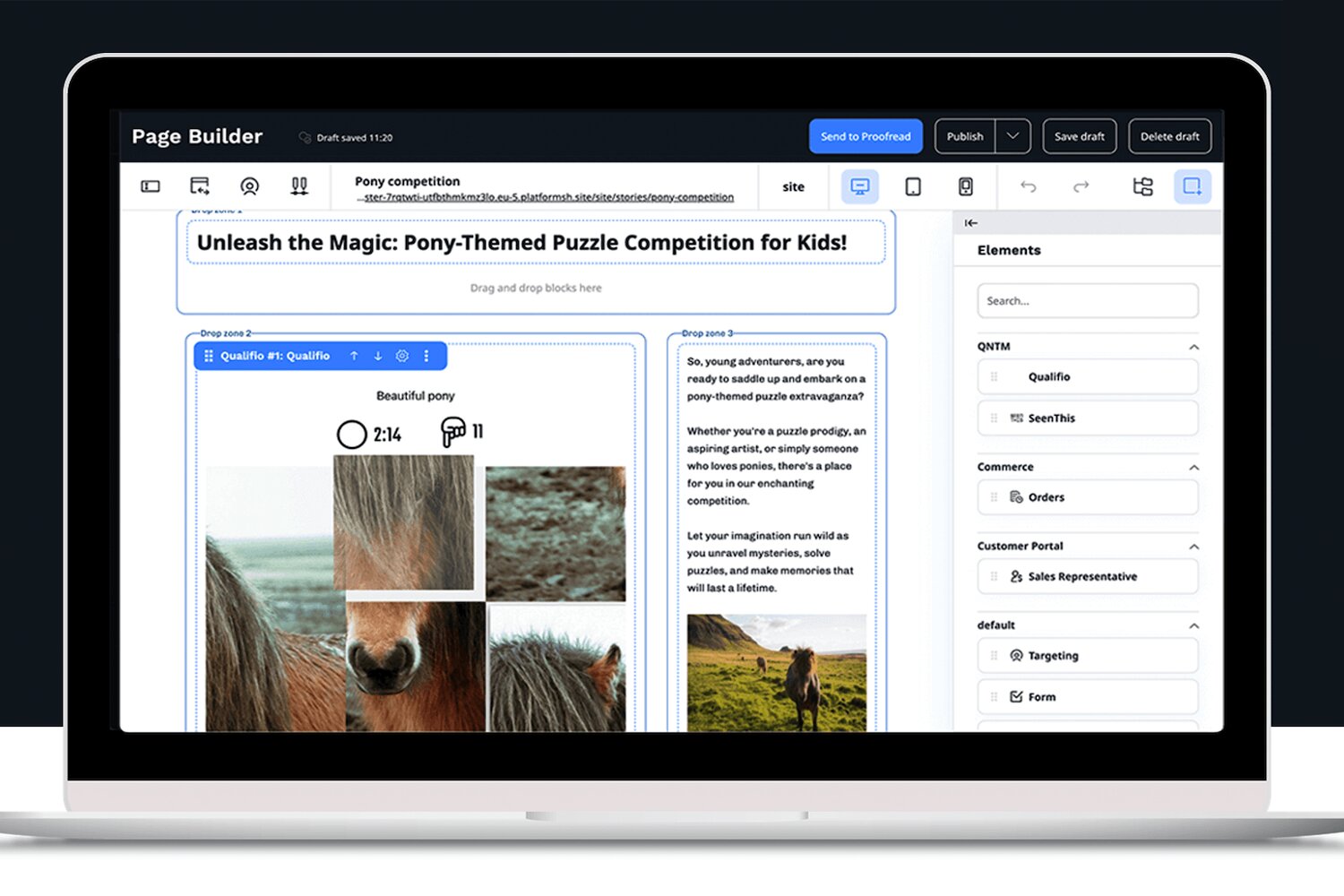Click the Elements search field
1344x896 pixels.
1087,301
